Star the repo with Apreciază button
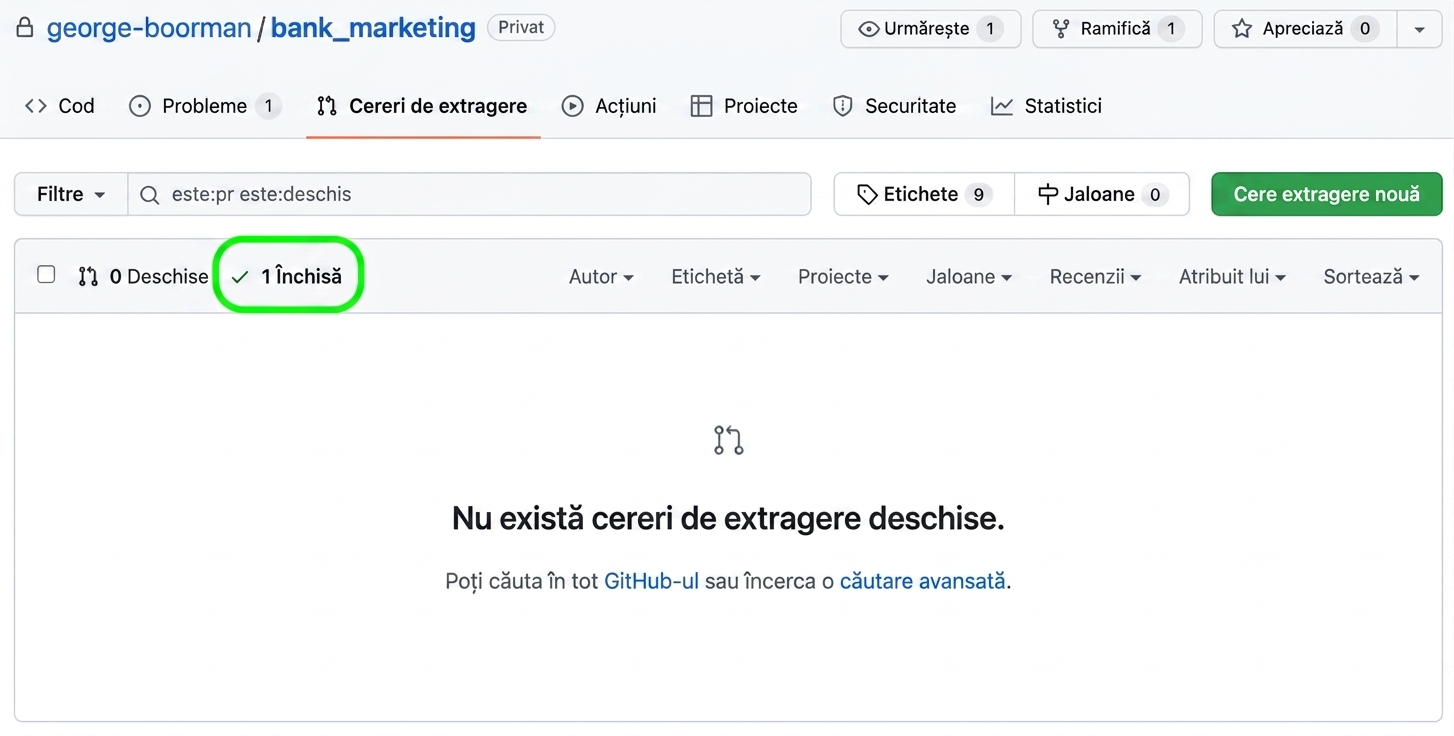Image resolution: width=1454 pixels, height=736 pixels. click(x=1307, y=29)
